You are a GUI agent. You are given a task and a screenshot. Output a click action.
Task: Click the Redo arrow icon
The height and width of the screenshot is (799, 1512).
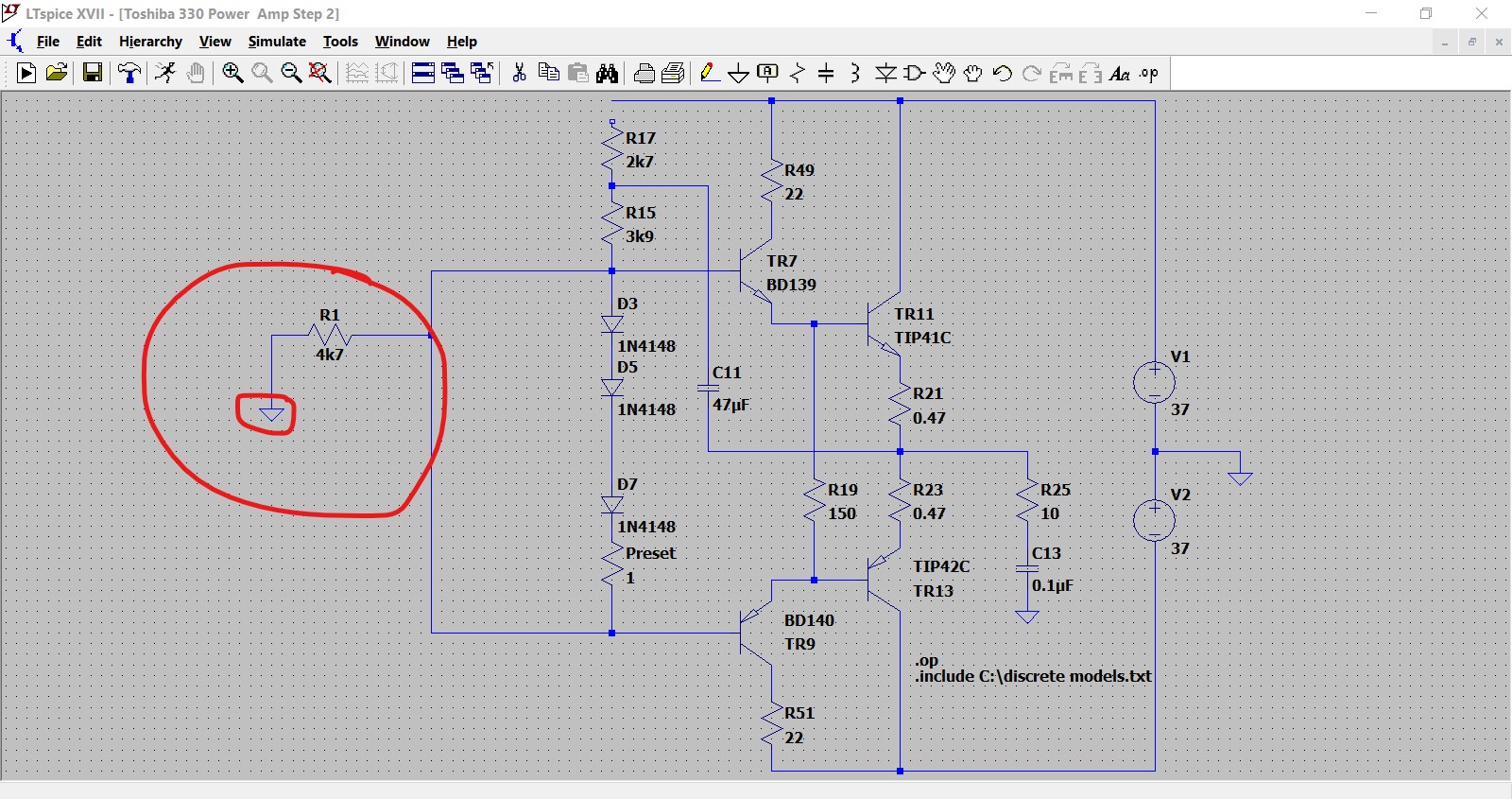tap(1032, 73)
